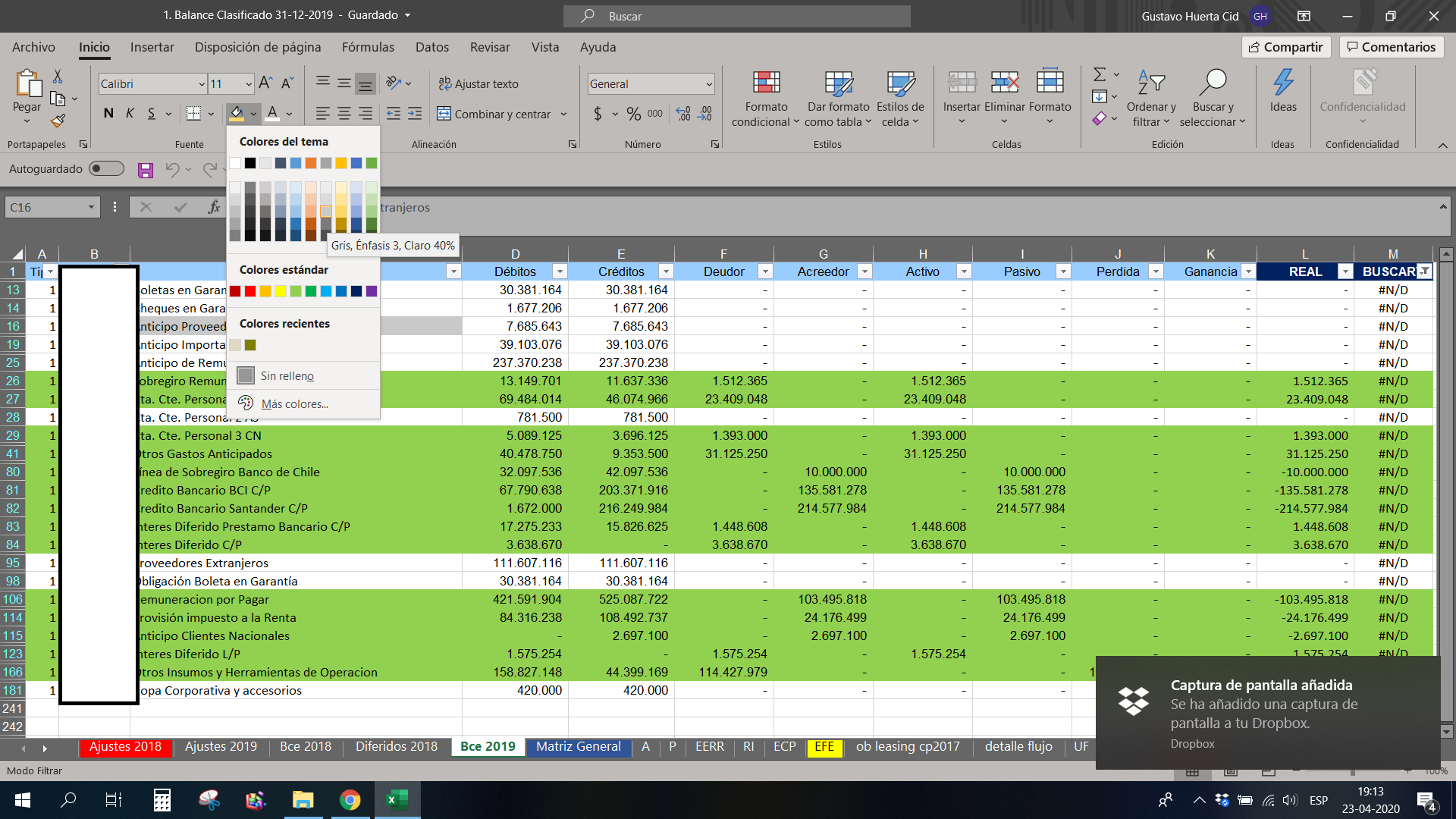Open the General number format dropdown
This screenshot has width=1456, height=819.
(x=709, y=84)
